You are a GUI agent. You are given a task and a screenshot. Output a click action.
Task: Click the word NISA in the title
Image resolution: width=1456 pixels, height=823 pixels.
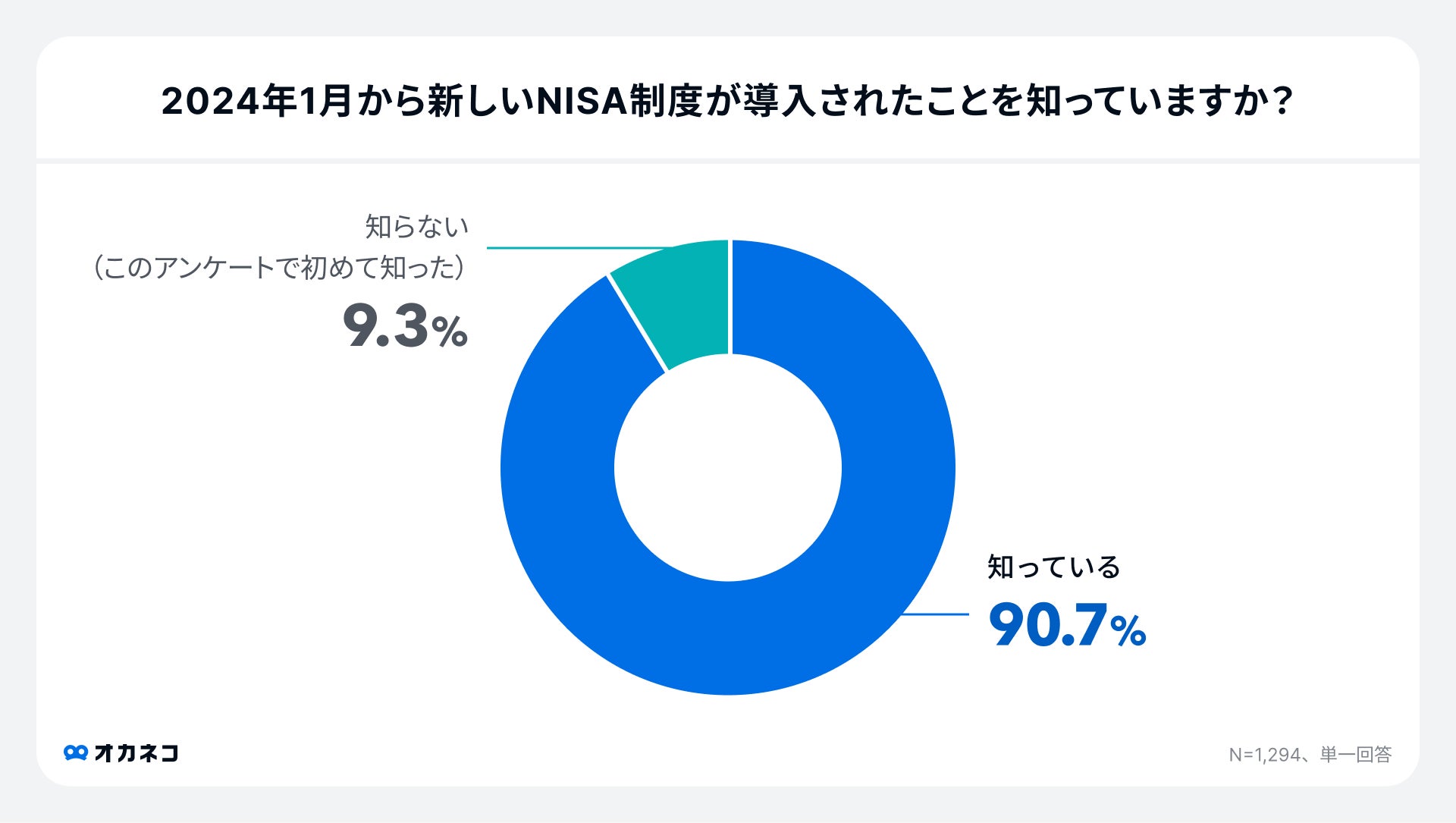(x=582, y=102)
